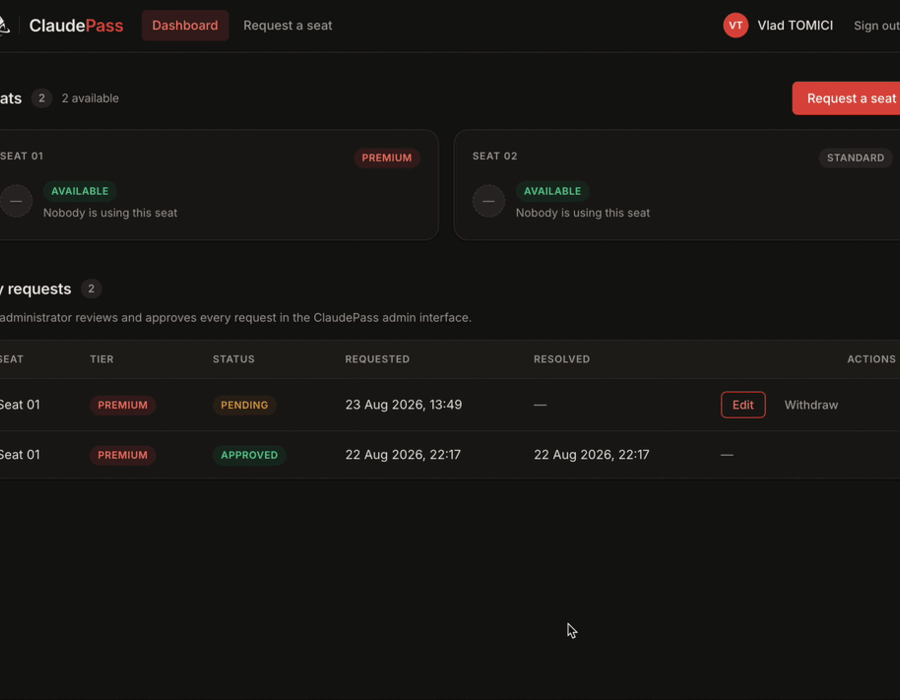Click PREMIUM badge in approved request row
Screen dimensions: 900x700
pos(123,455)
